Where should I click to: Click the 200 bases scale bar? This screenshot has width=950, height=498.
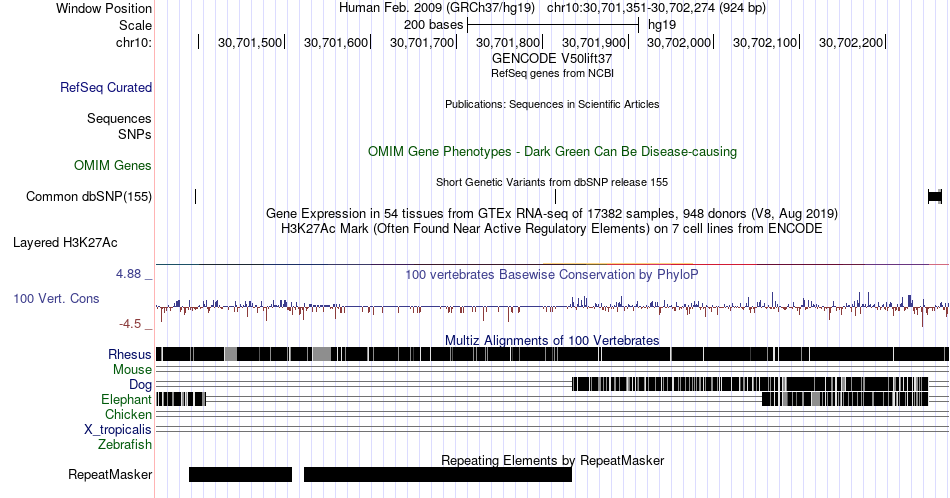(553, 25)
